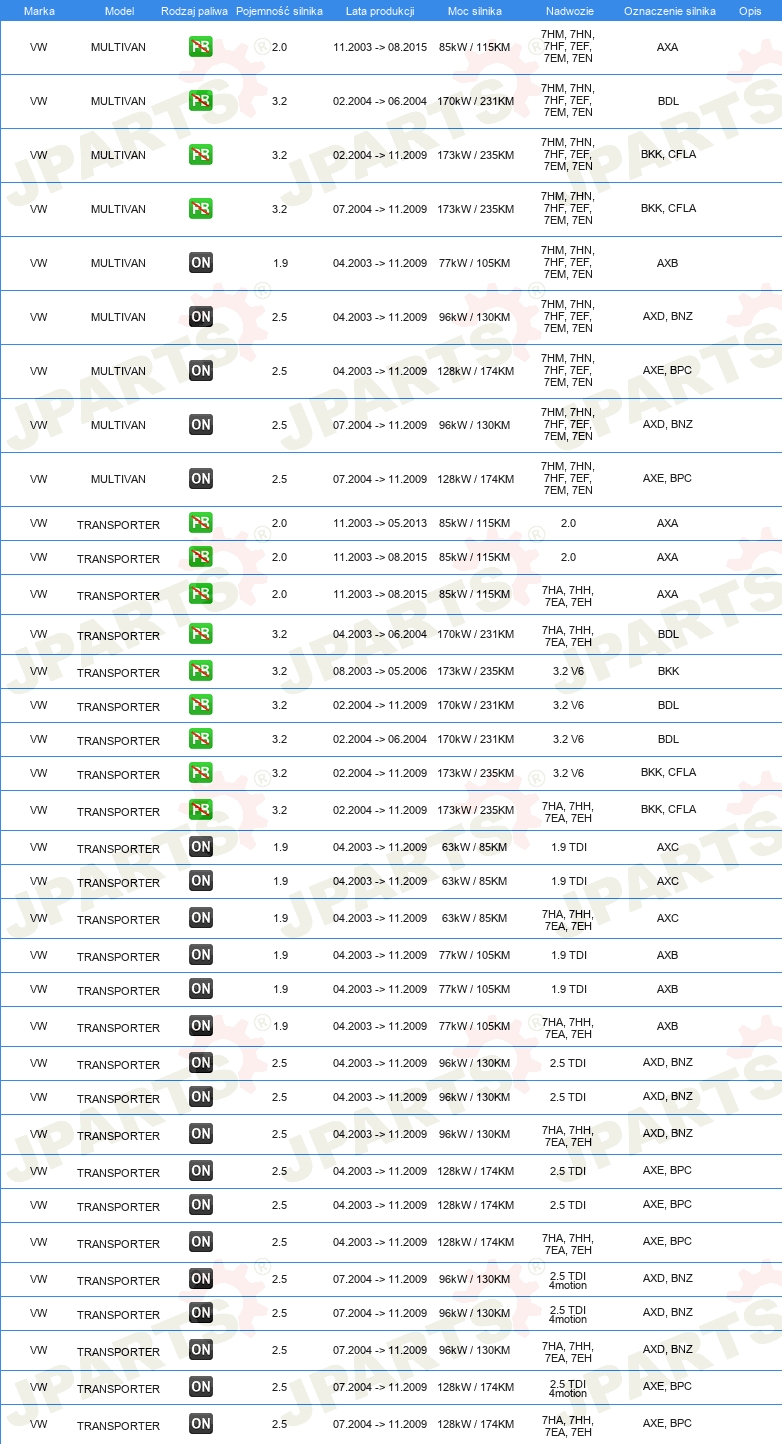The image size is (782, 1444).
Task: Click ON icon in 2.5 TDI 4motion 128kW row
Action: click(200, 1387)
